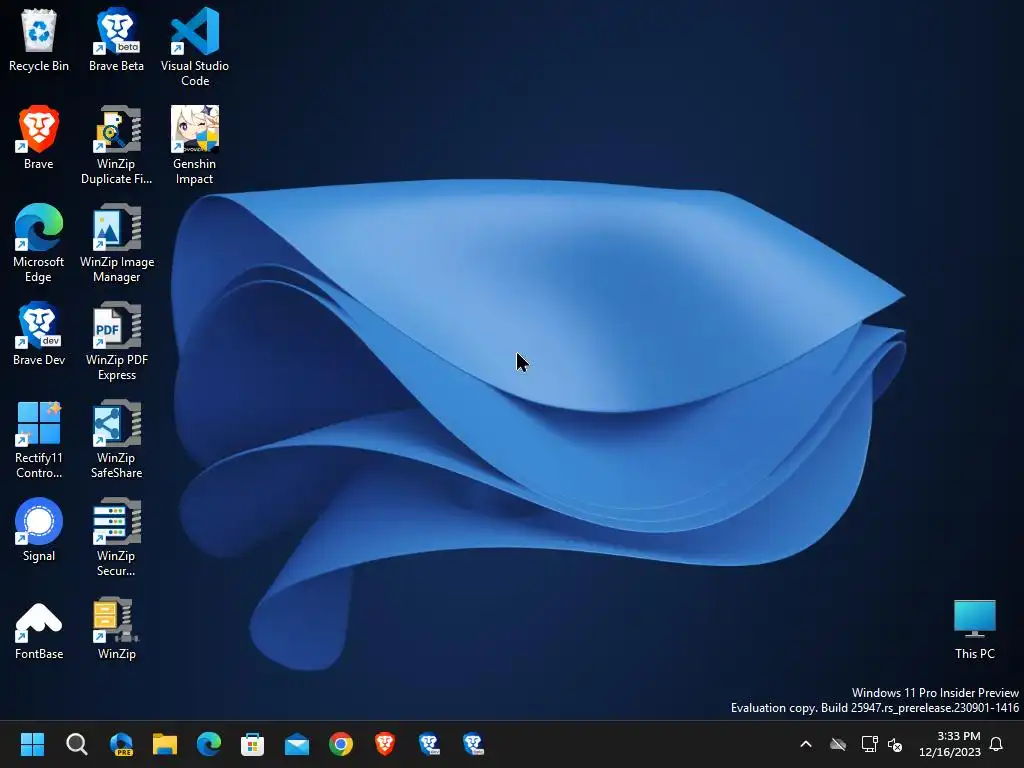1024x768 pixels.
Task: Select the Rectify11 Control Center shortcut
Action: pyautogui.click(x=39, y=439)
